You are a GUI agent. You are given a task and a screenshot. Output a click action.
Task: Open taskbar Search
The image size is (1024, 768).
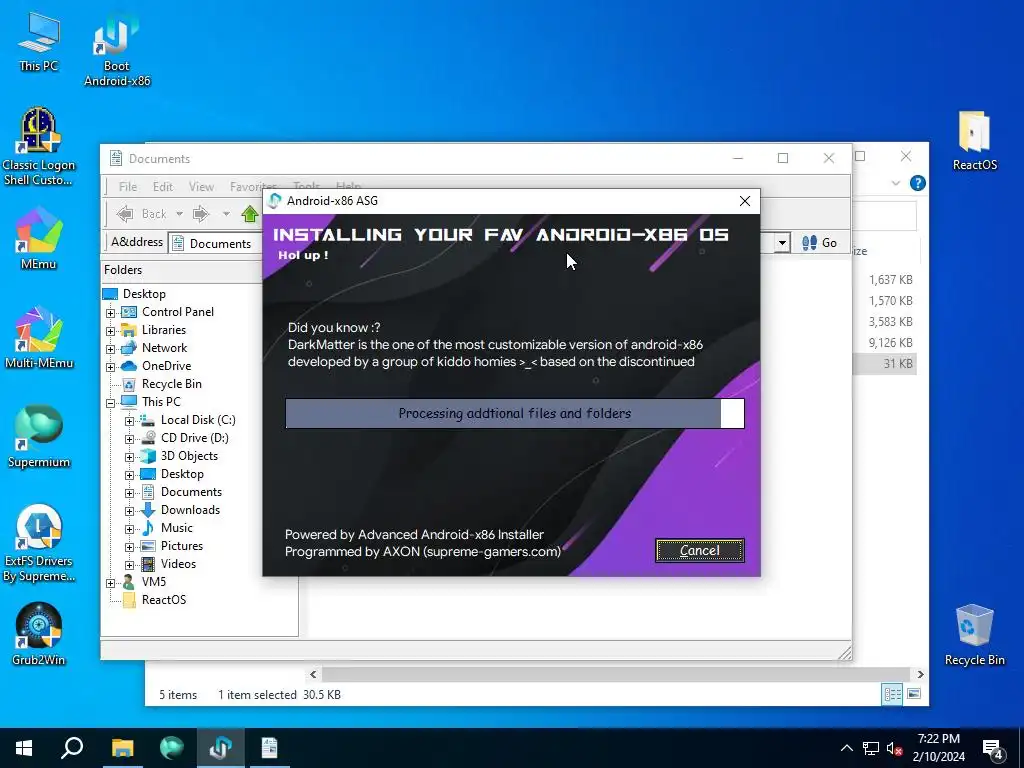(72, 748)
